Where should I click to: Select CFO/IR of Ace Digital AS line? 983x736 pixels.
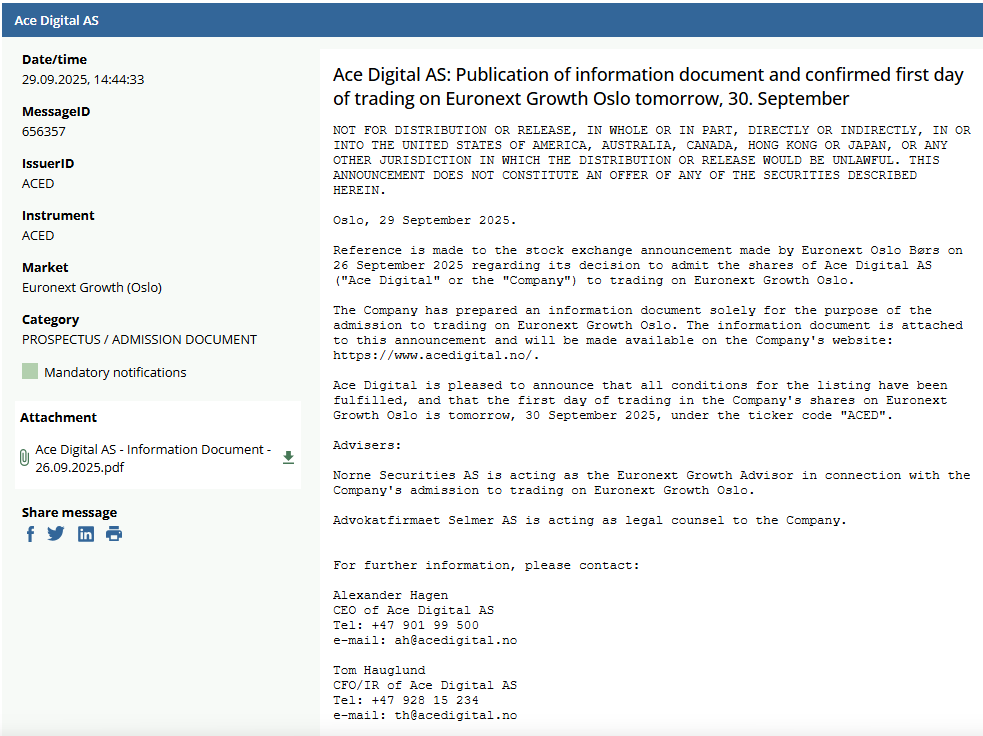pyautogui.click(x=425, y=685)
